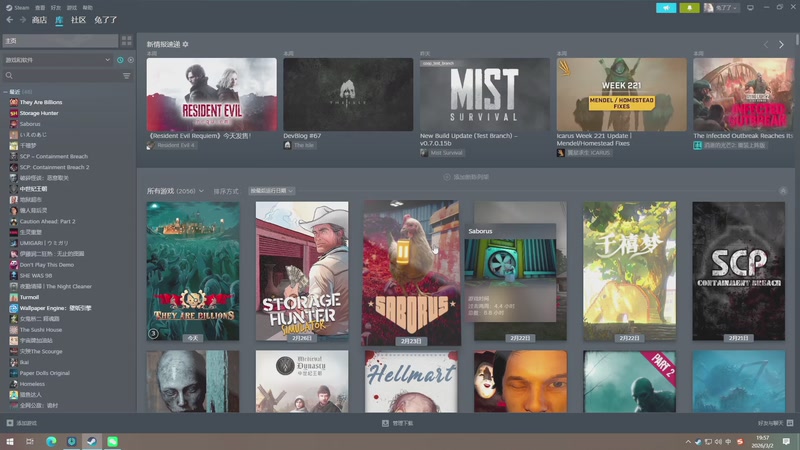Open the SCP Containment Breach cover
This screenshot has width=800, height=450.
(x=739, y=271)
